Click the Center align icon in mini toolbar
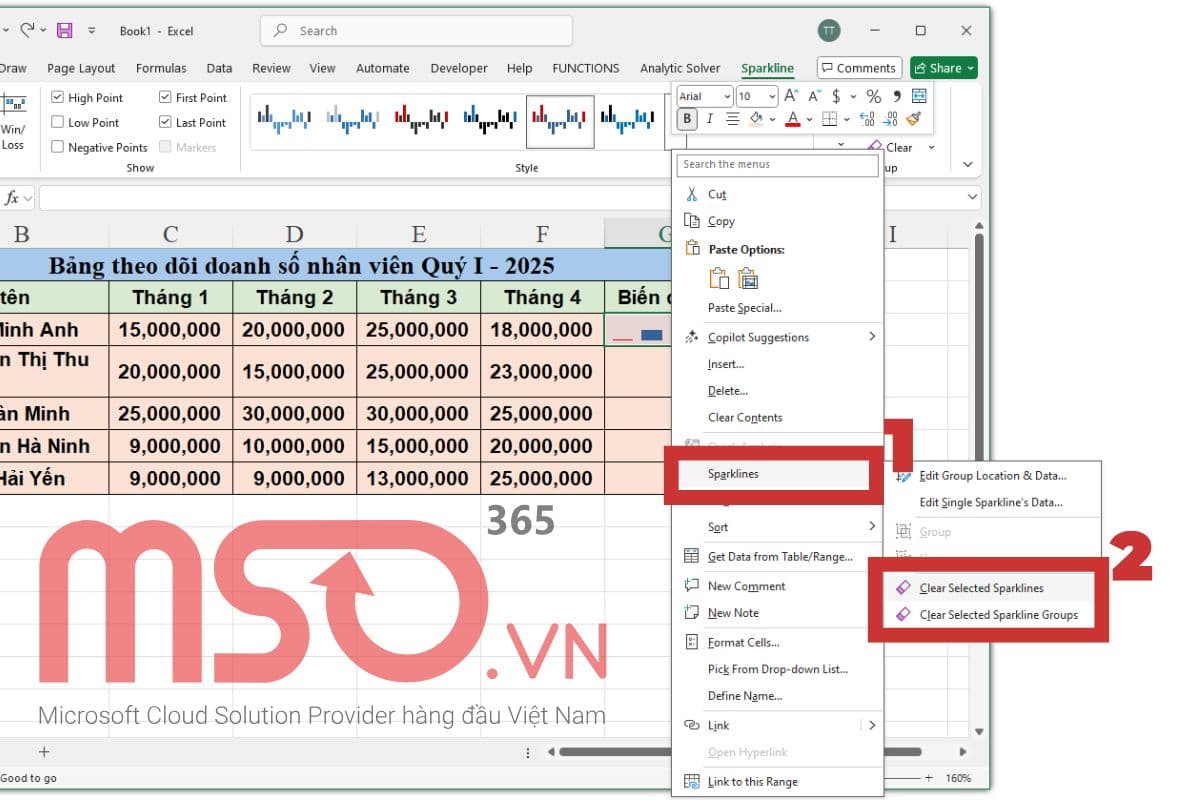 coord(733,119)
